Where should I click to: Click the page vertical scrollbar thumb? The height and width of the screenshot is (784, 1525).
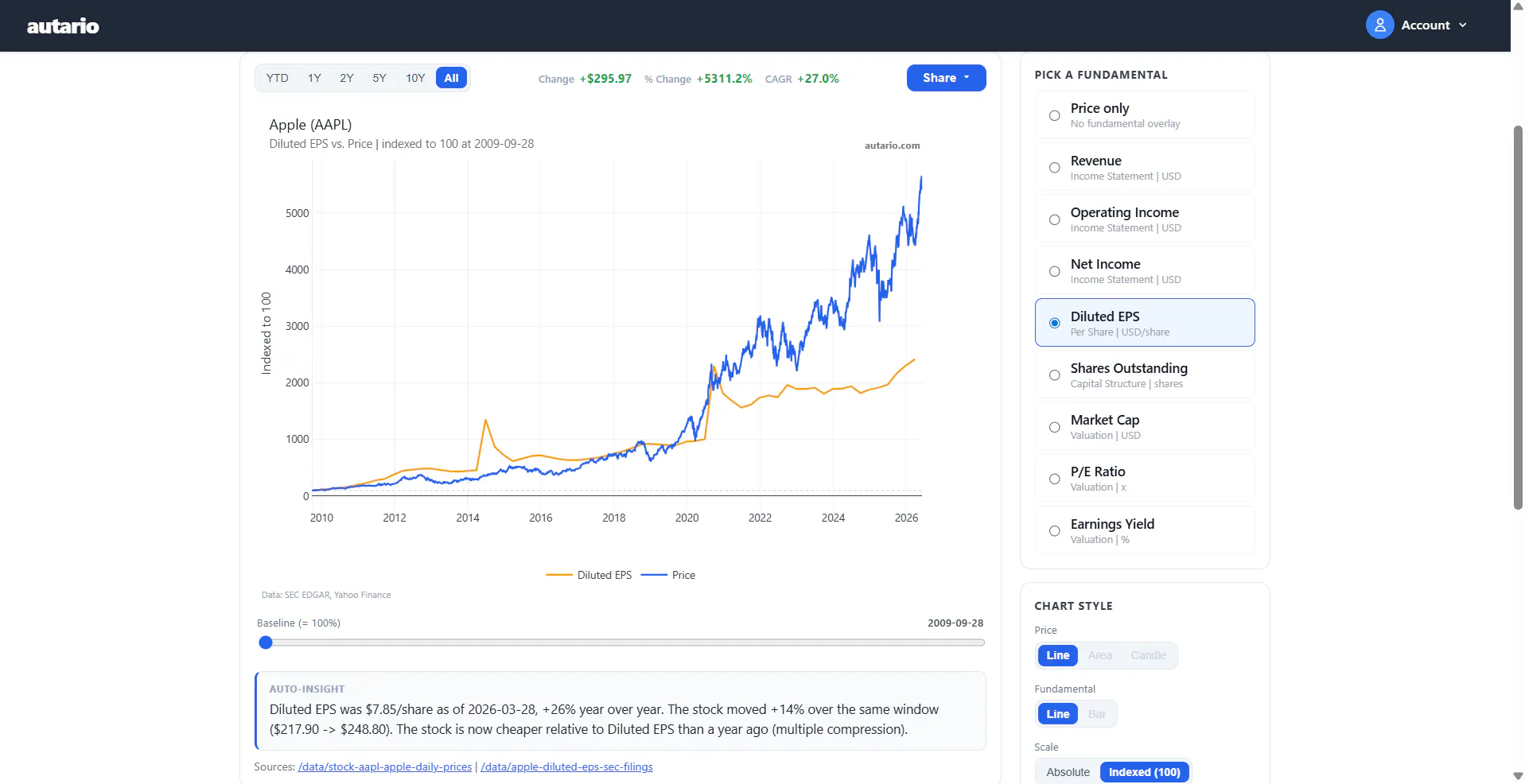[x=1518, y=316]
